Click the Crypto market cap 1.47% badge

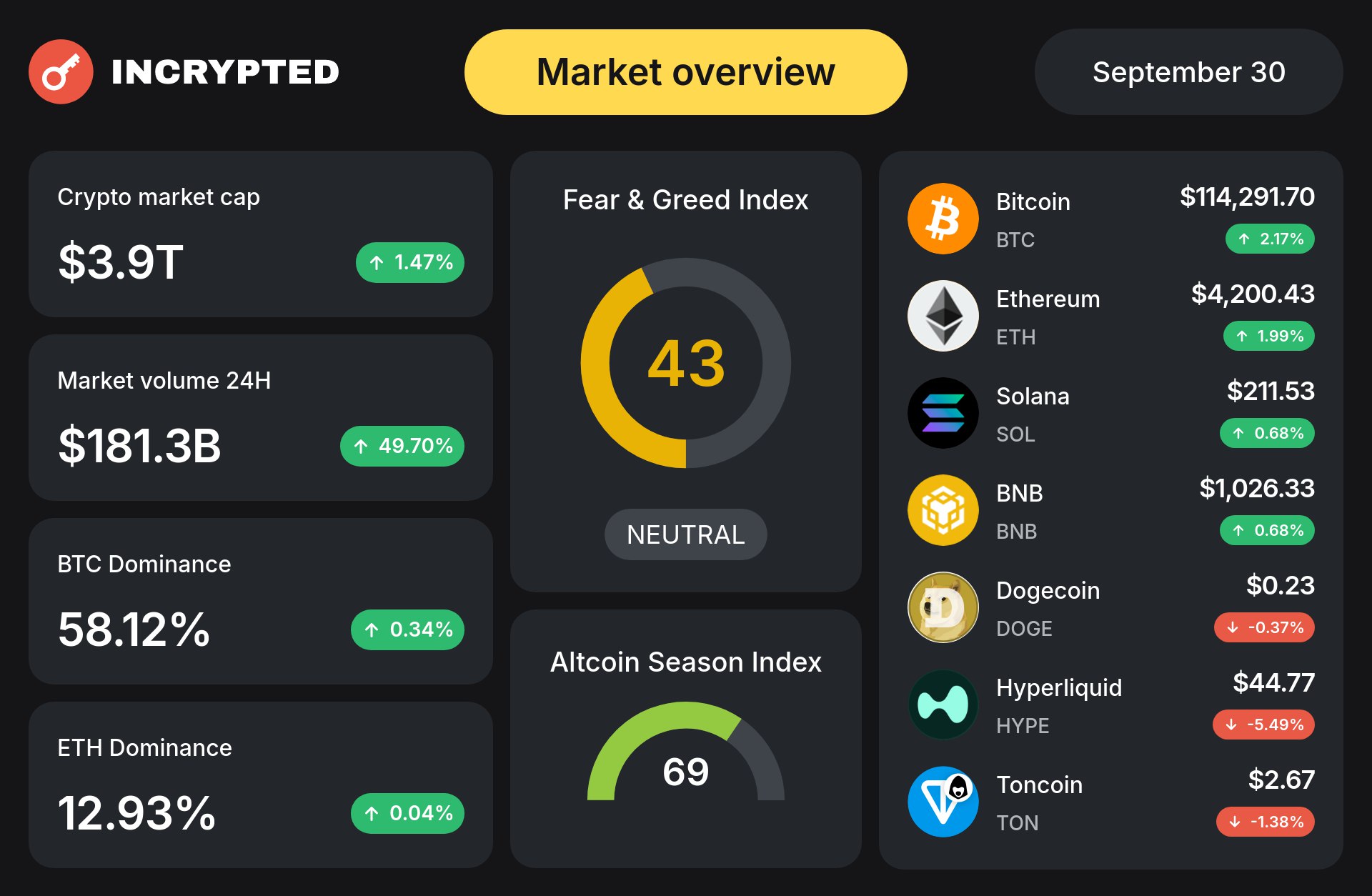click(x=410, y=262)
